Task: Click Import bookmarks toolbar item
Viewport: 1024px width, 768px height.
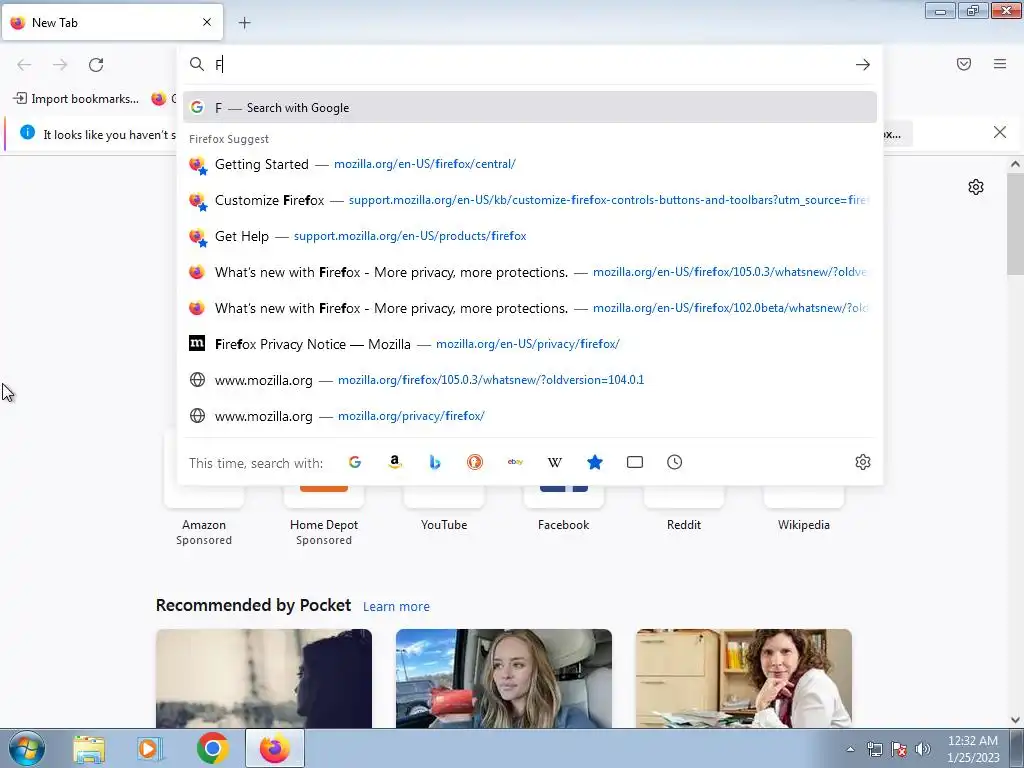Action: point(76,99)
